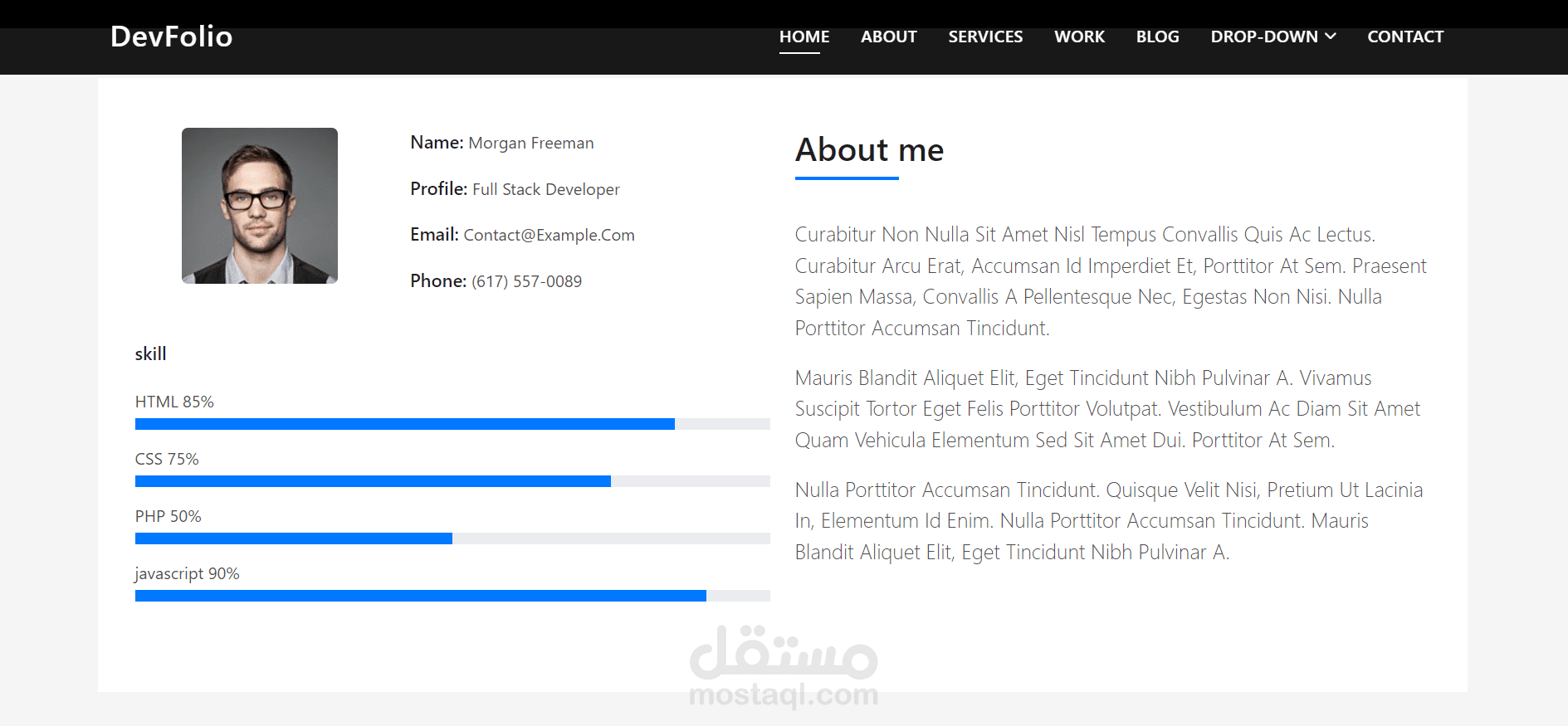
Task: Go to the CONTACT nav link
Action: point(1405,37)
